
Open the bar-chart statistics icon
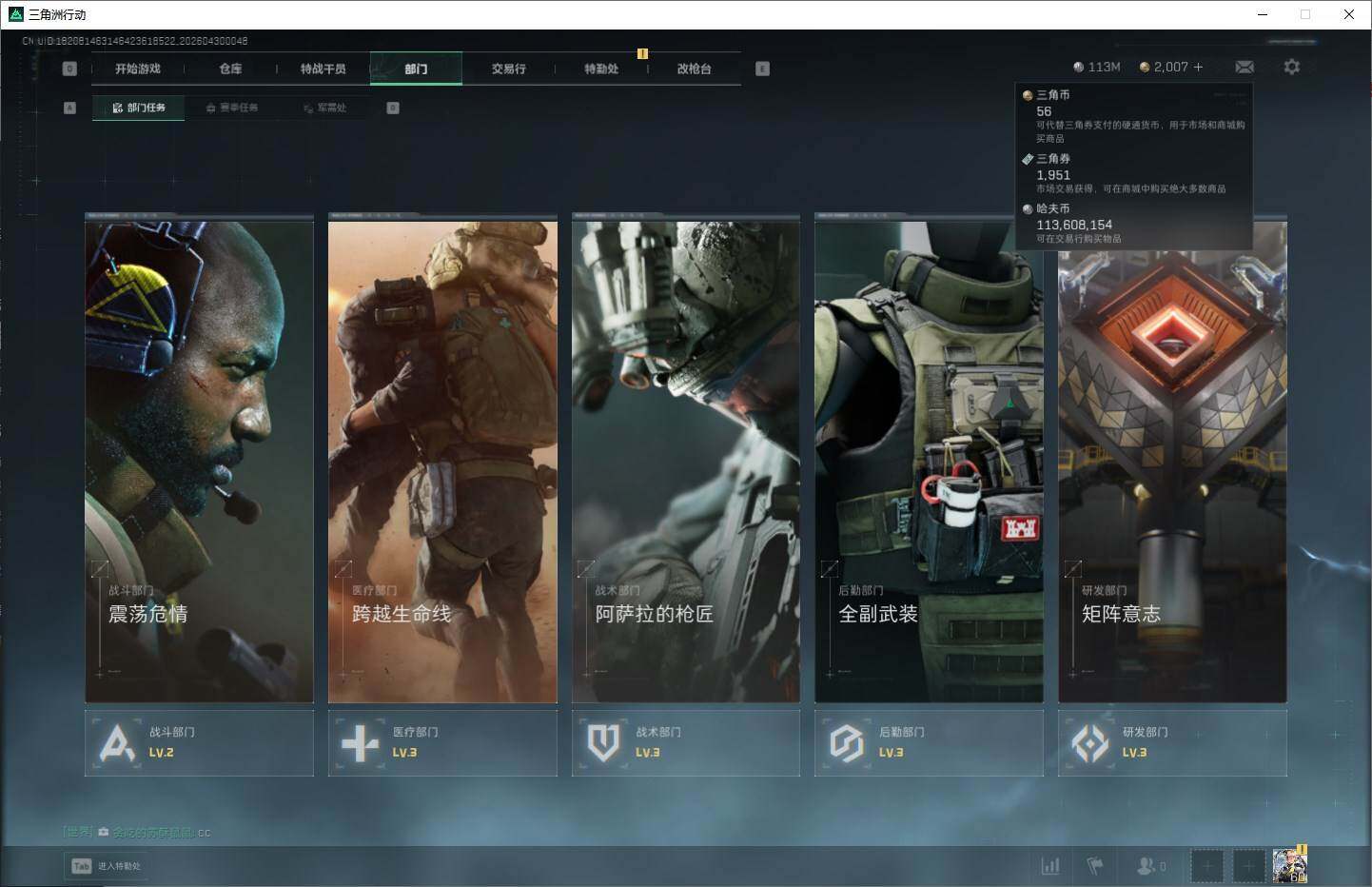click(x=1050, y=865)
